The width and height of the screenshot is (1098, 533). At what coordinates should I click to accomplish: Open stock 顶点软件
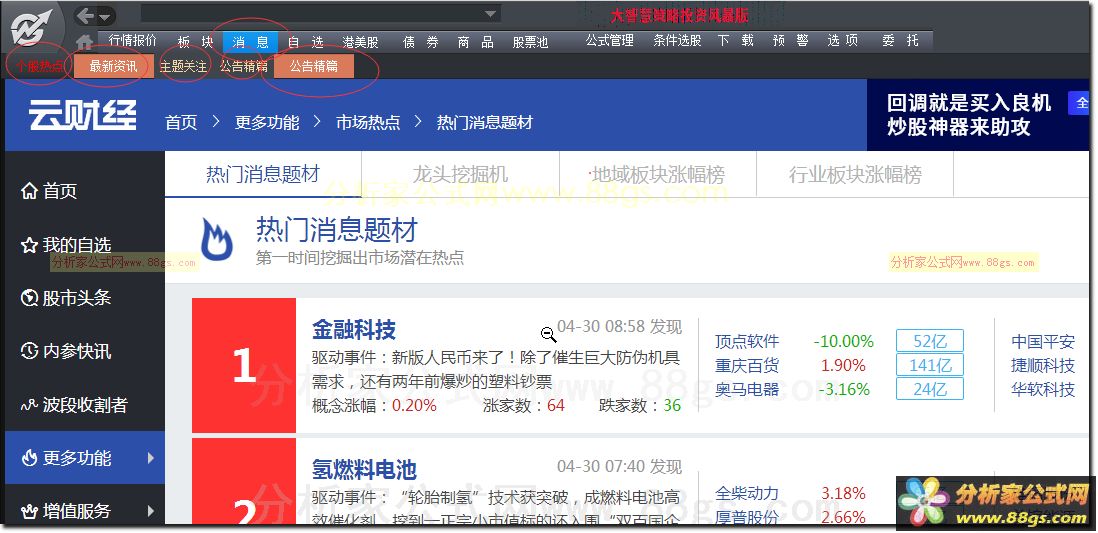[746, 342]
